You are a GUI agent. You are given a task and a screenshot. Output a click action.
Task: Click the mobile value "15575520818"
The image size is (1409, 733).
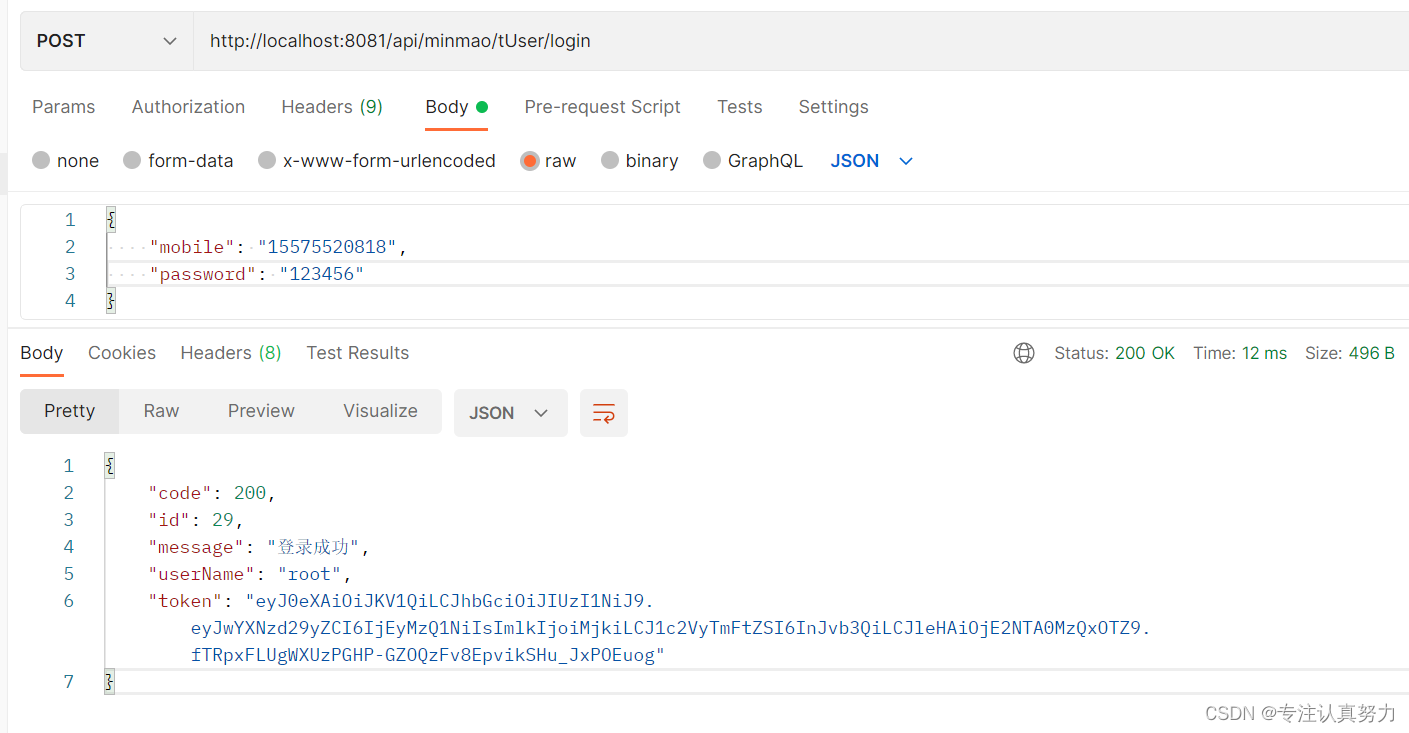coord(328,247)
